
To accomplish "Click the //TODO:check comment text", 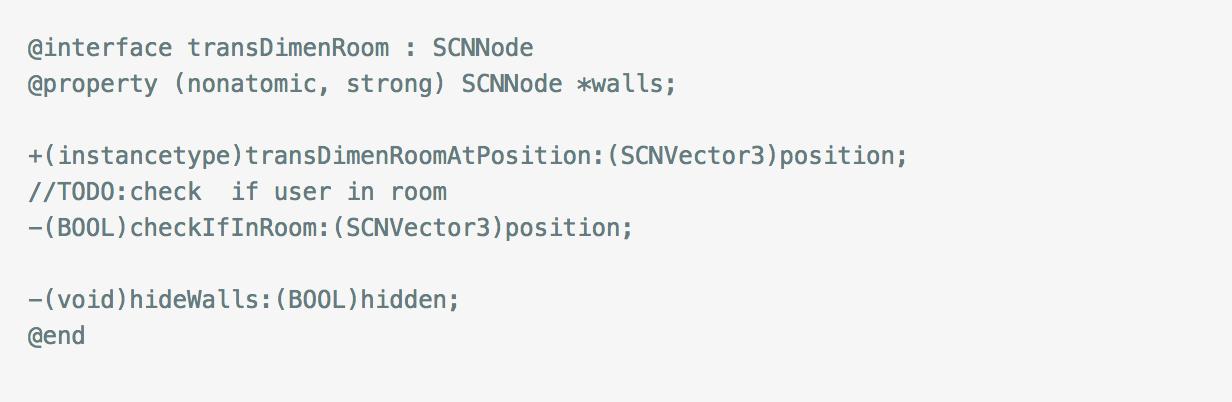I will [114, 191].
